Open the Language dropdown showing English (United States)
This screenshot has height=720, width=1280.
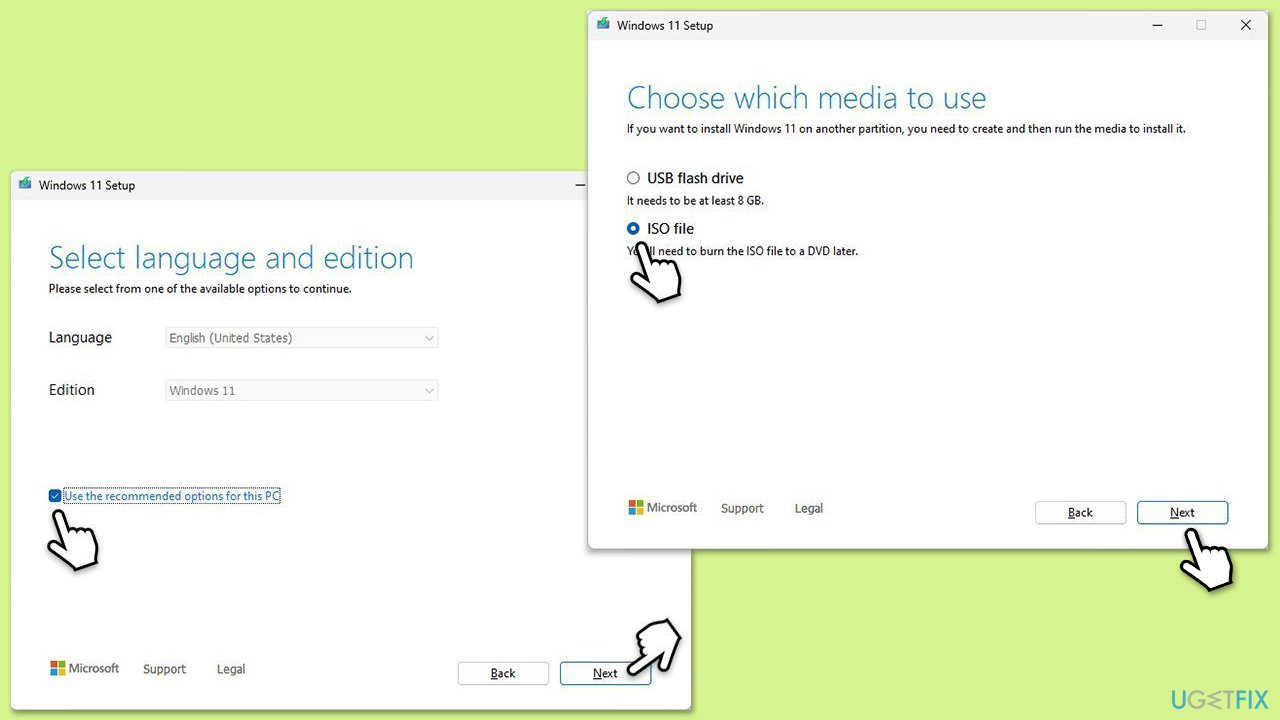coord(301,338)
